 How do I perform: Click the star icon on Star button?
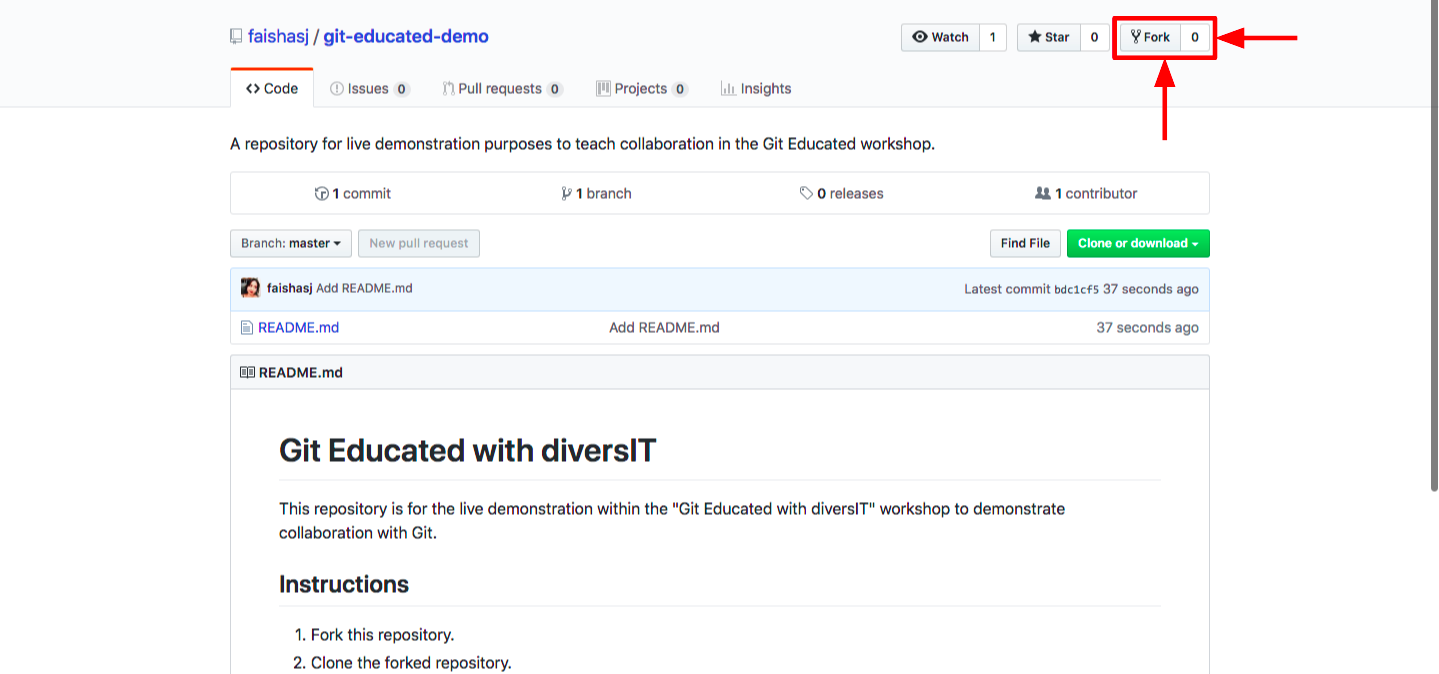point(1035,37)
